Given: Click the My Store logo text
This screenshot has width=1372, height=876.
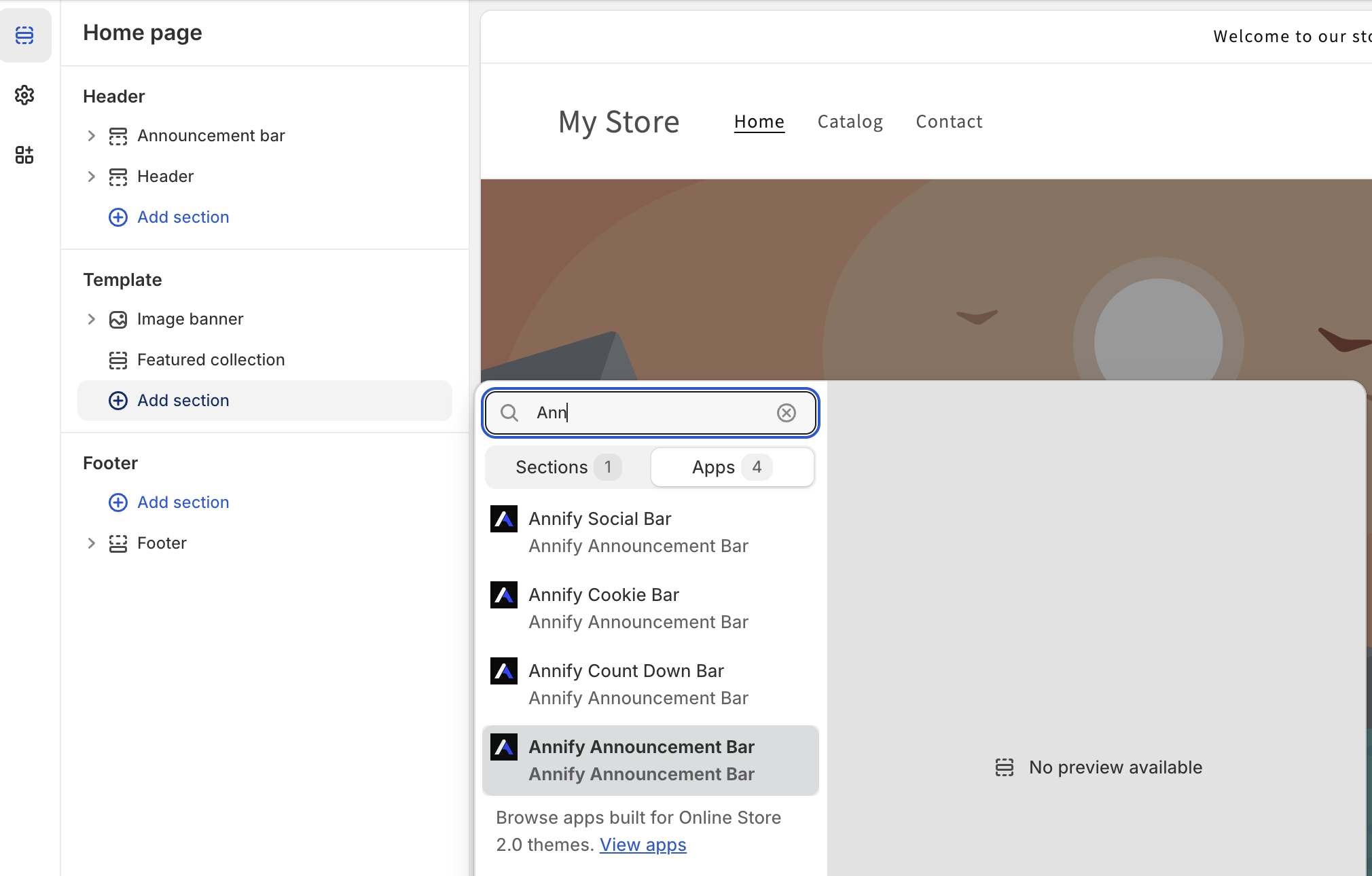Looking at the screenshot, I should [x=619, y=122].
